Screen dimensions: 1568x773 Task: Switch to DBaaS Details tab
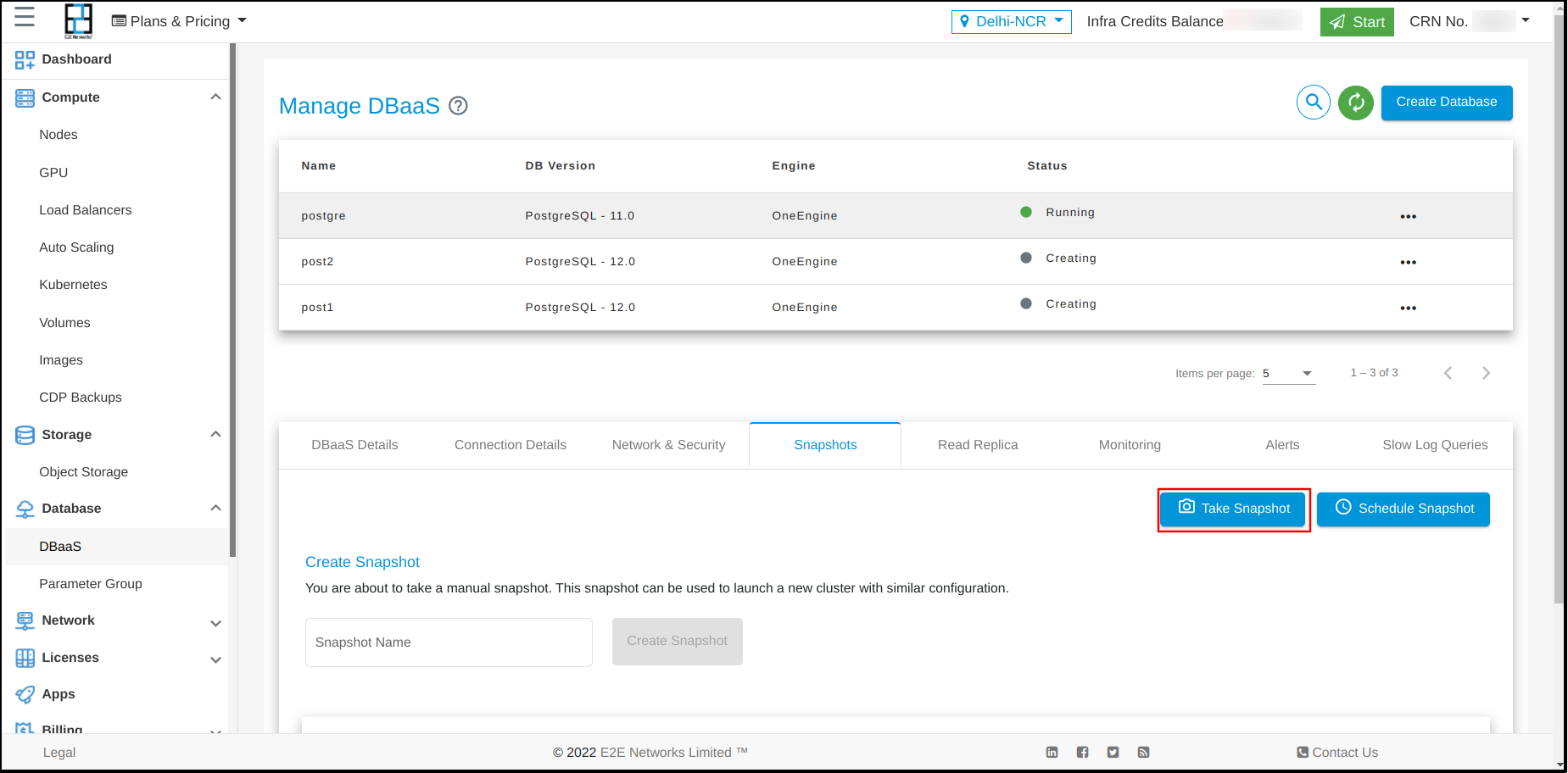[354, 445]
